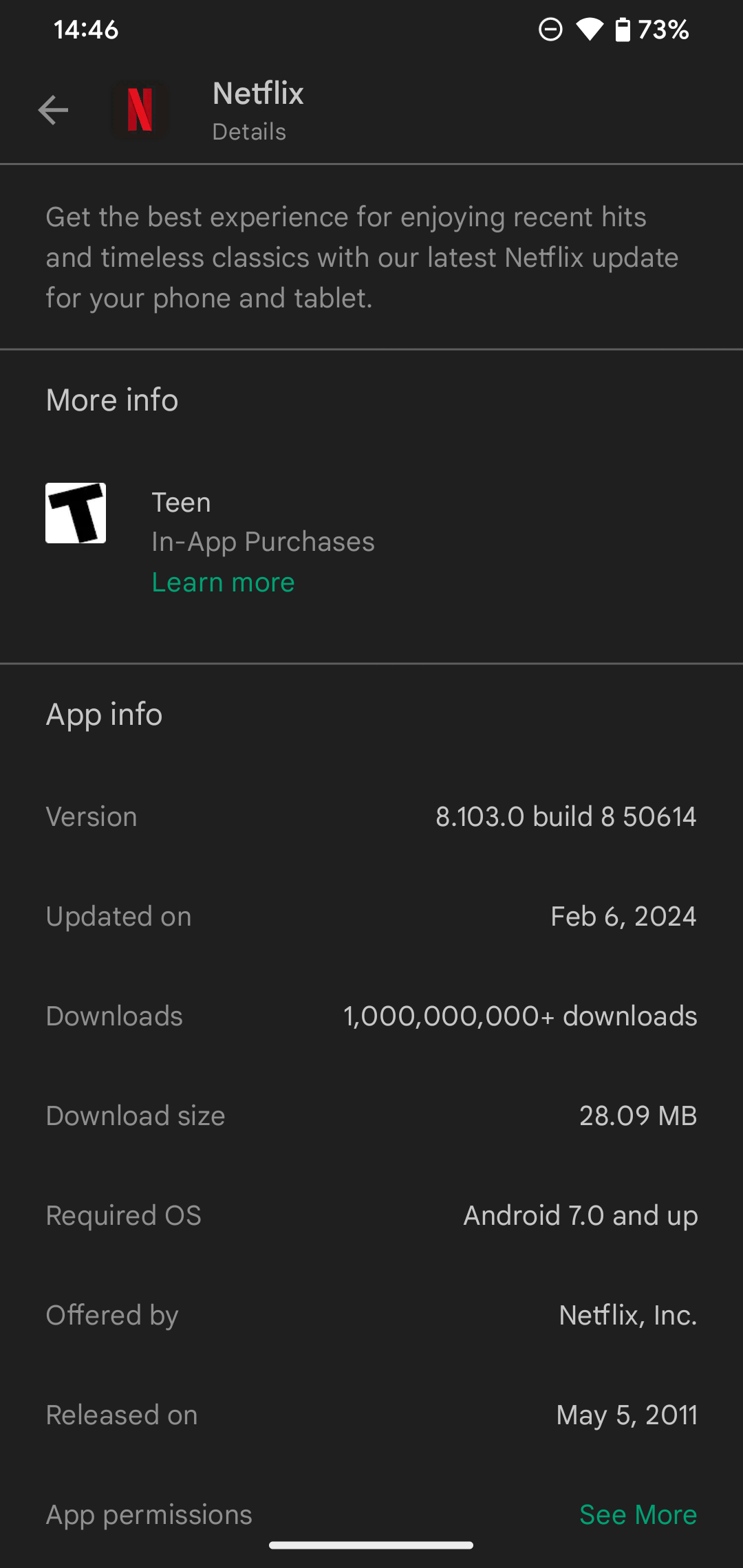The image size is (743, 1568).
Task: Go back using the back arrow
Action: point(52,109)
